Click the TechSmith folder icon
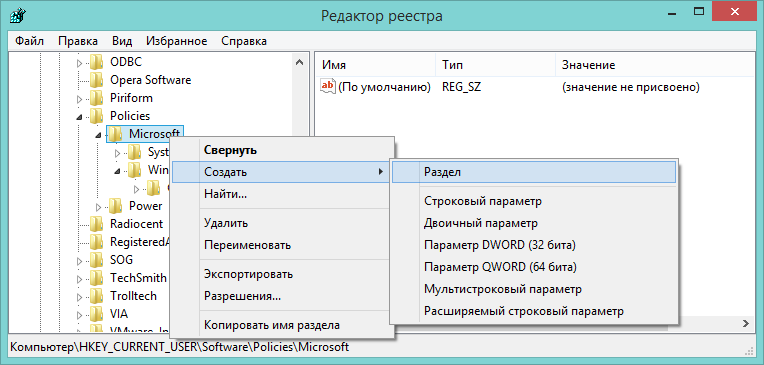The width and height of the screenshot is (764, 365). [x=96, y=278]
